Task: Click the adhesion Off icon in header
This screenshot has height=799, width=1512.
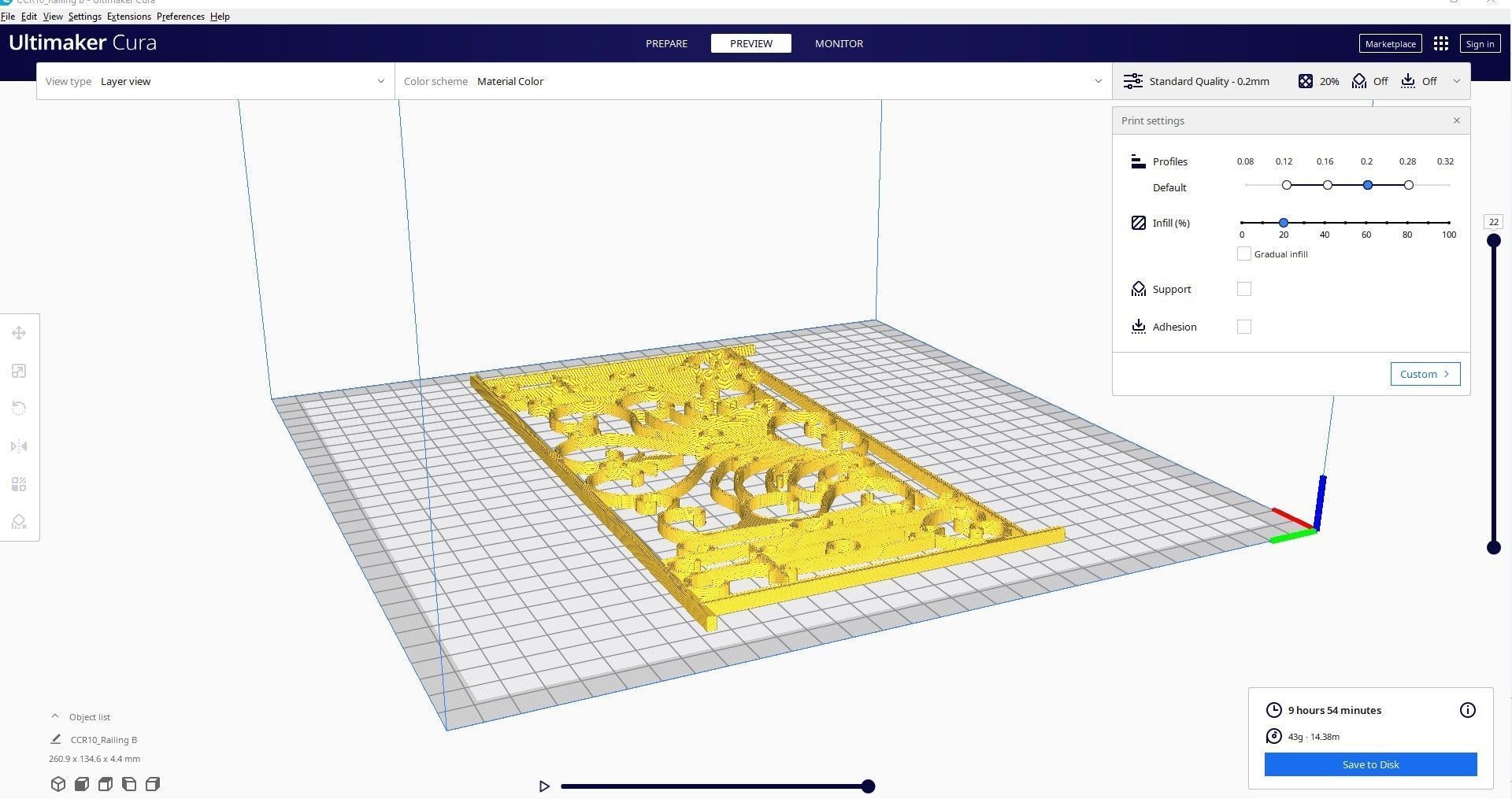Action: [x=1408, y=81]
